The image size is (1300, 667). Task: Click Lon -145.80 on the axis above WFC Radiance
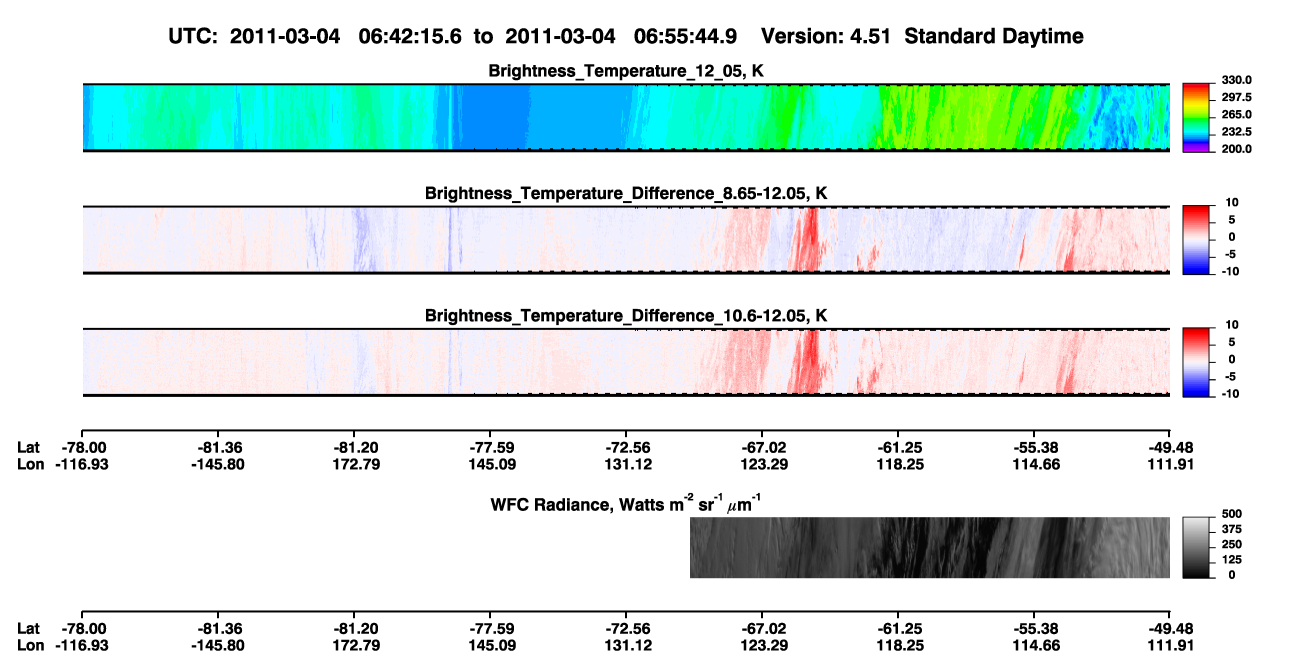tap(217, 464)
